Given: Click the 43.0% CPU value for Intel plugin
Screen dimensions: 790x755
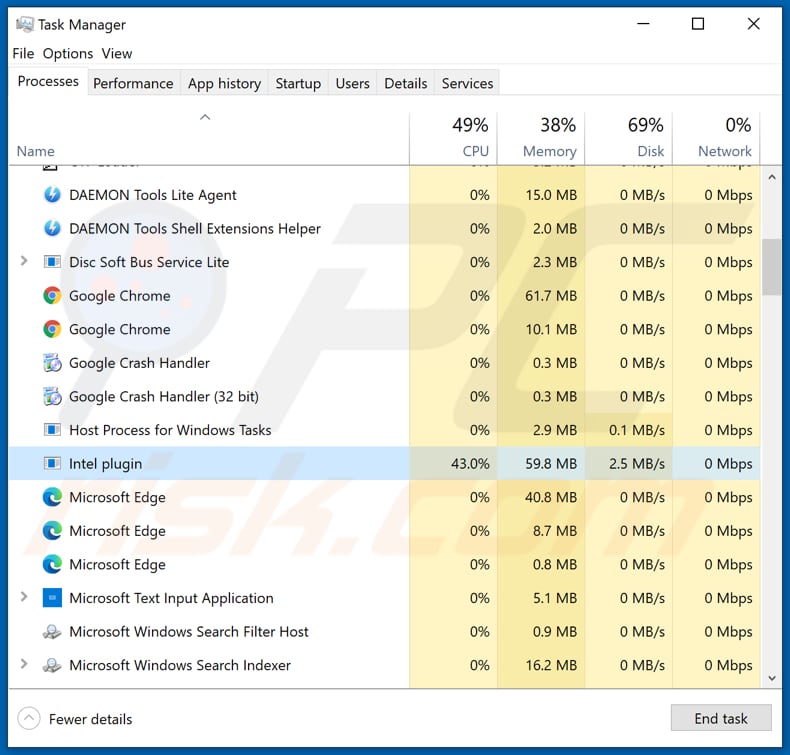Looking at the screenshot, I should tap(470, 463).
